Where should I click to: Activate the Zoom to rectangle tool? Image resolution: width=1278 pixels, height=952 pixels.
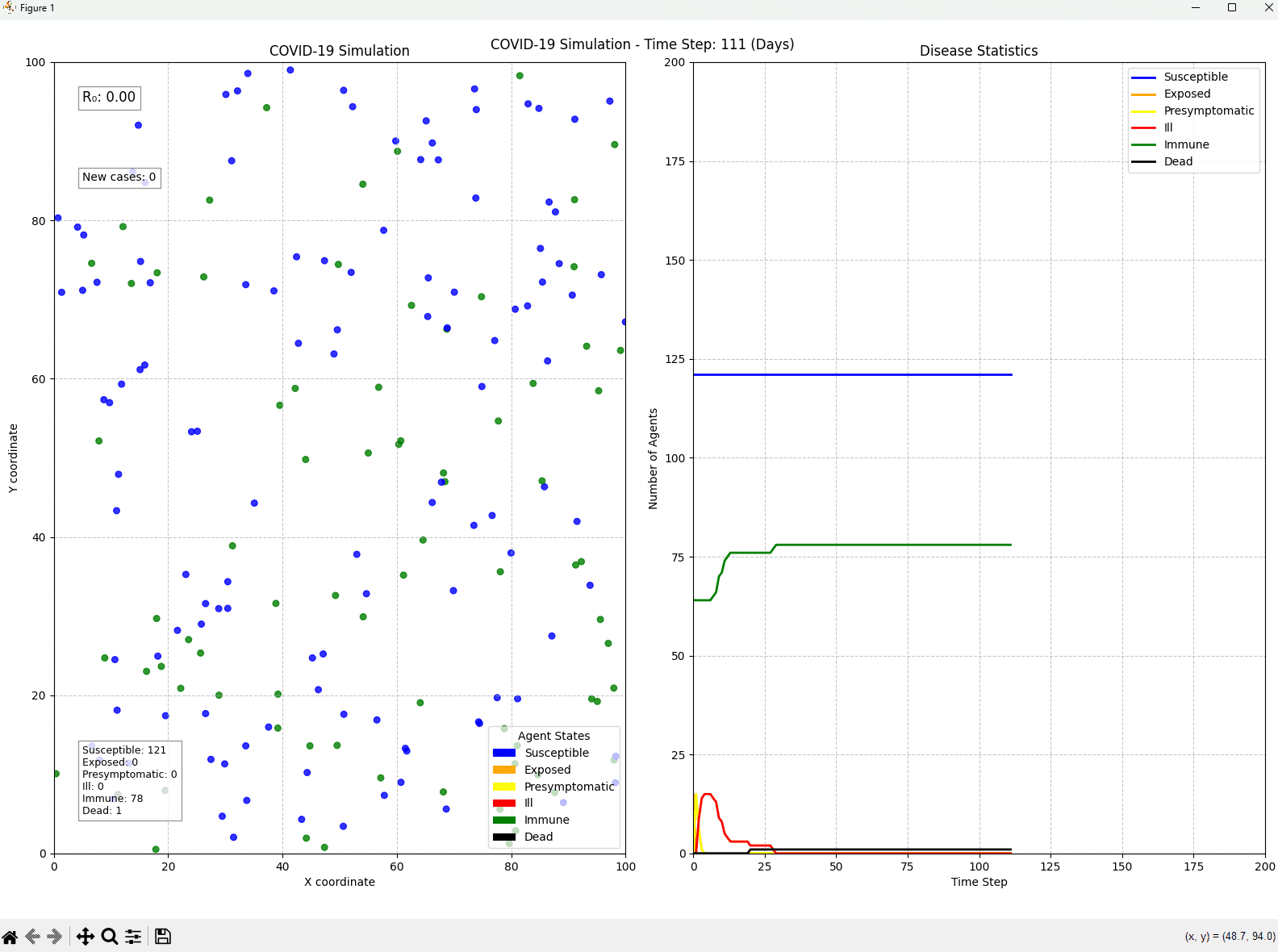110,936
